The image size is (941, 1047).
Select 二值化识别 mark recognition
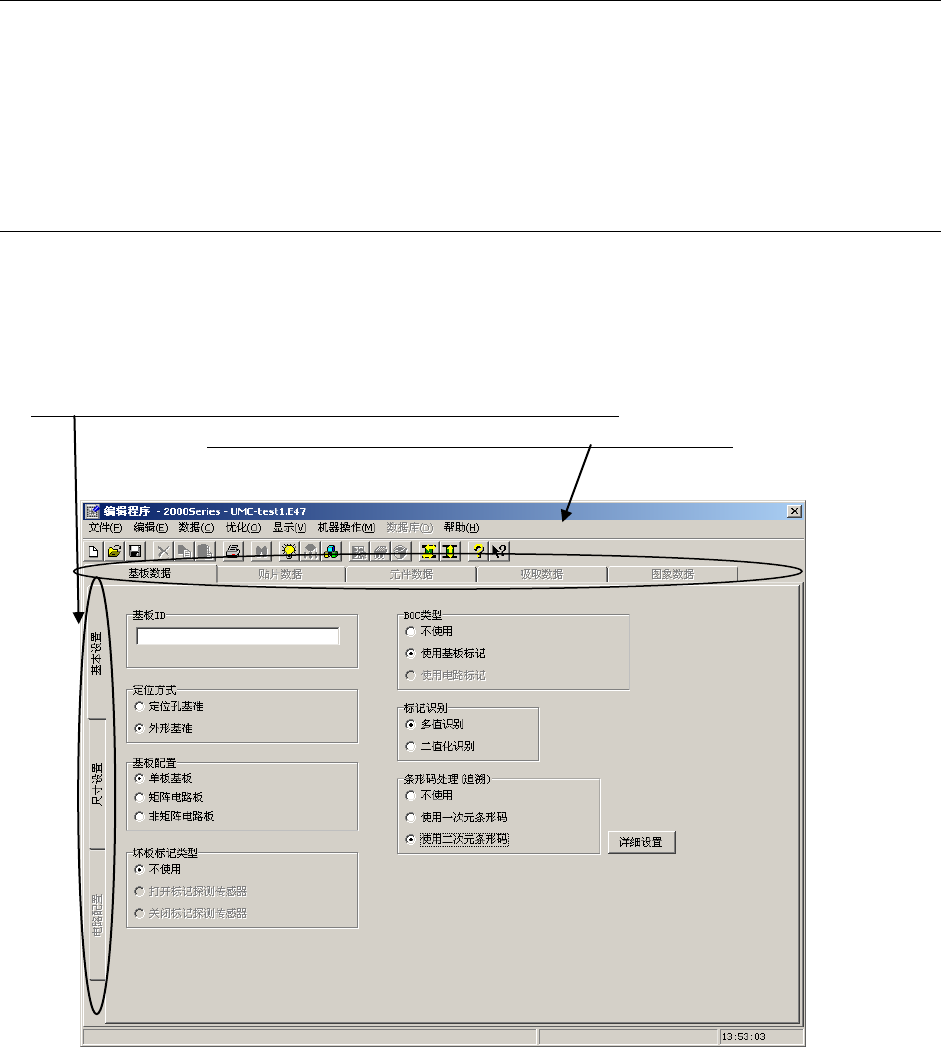440,747
